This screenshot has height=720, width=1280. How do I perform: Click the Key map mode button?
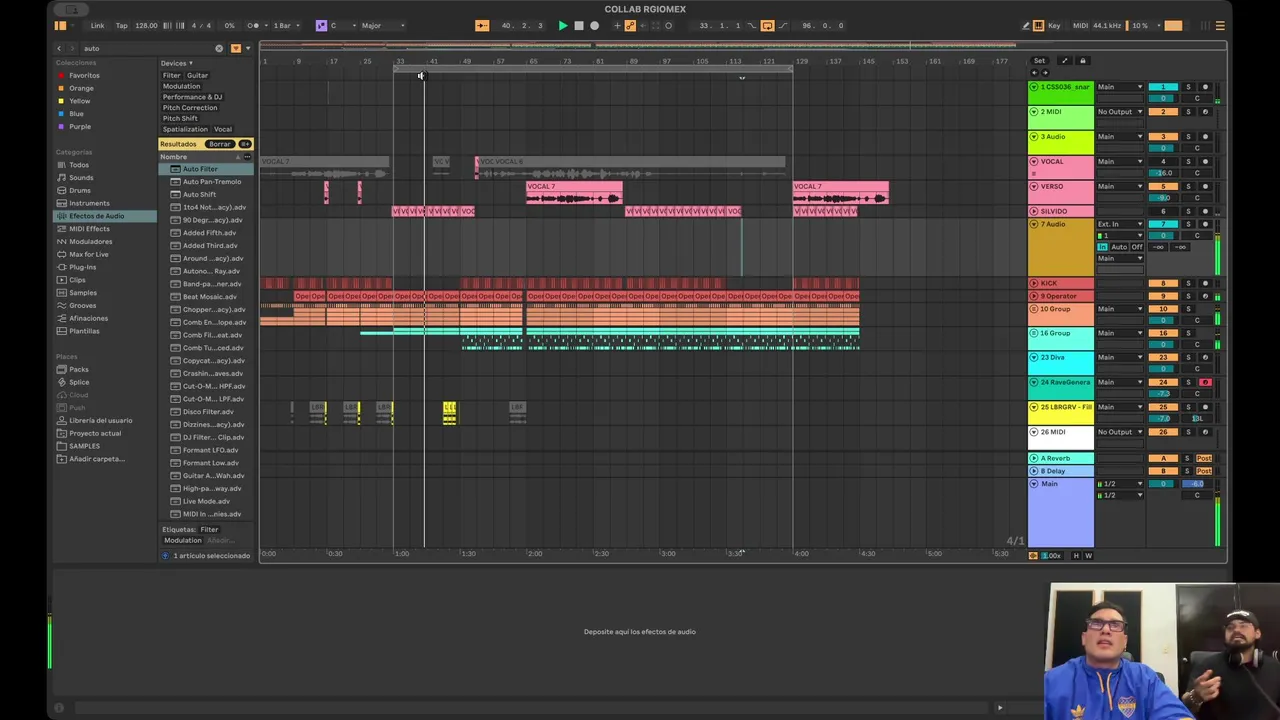1054,26
